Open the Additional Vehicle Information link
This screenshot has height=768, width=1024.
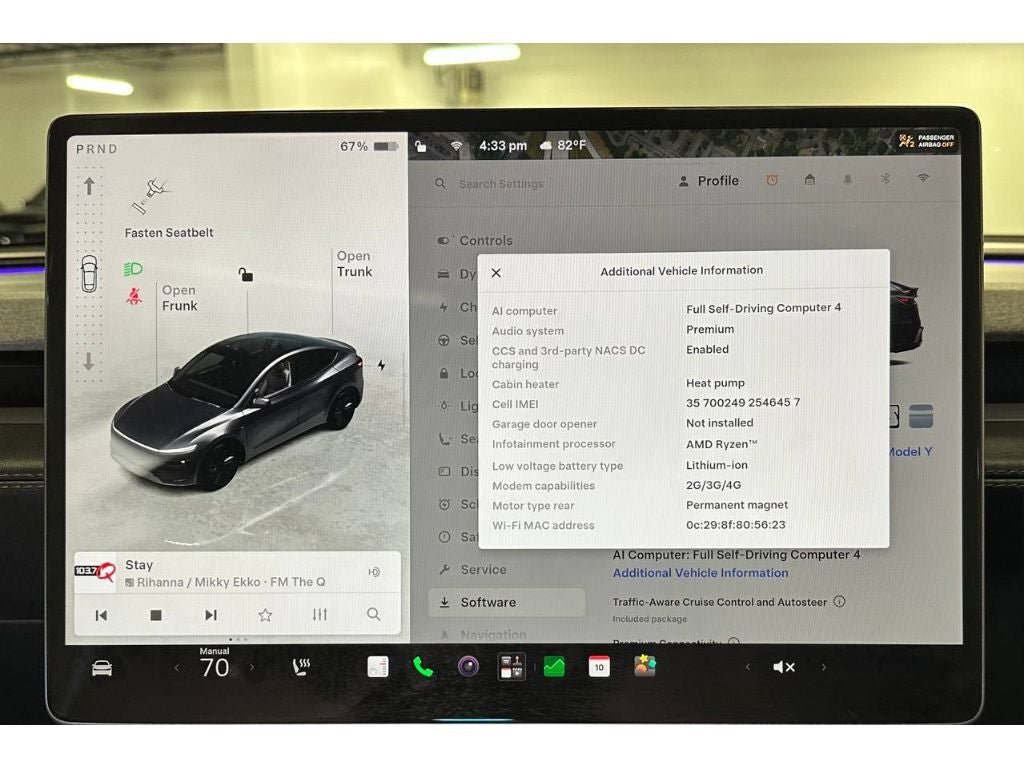coord(700,573)
